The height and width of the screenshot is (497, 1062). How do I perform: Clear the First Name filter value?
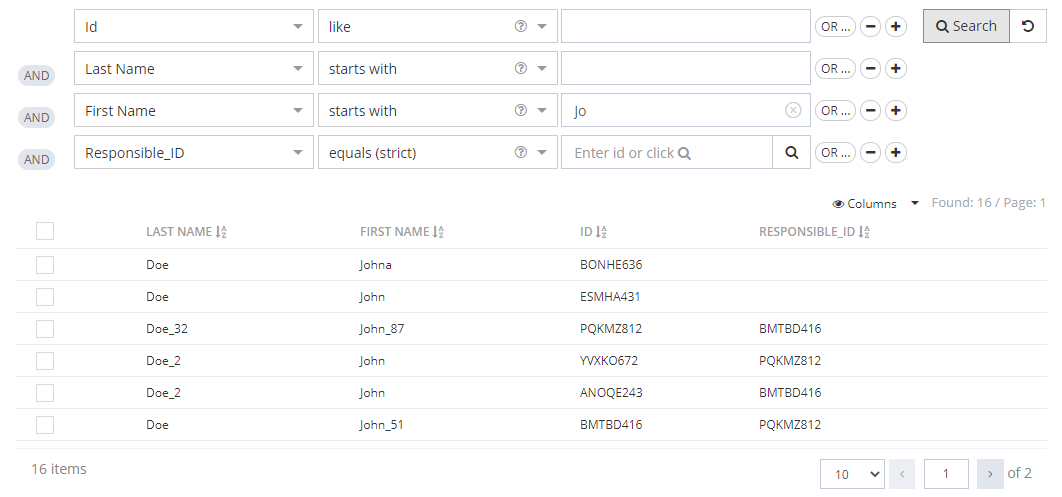pos(793,111)
